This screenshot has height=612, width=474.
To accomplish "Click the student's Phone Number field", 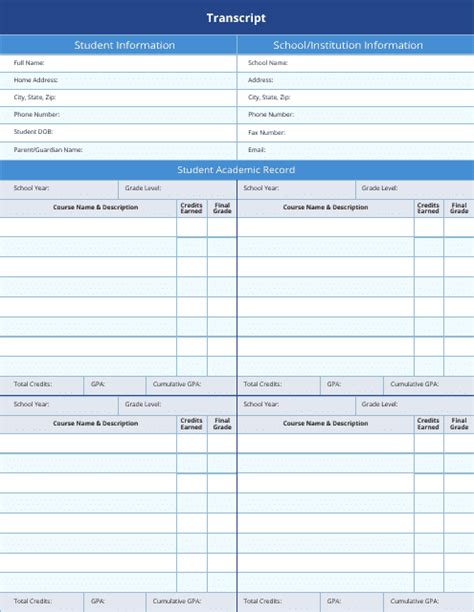I will point(118,115).
